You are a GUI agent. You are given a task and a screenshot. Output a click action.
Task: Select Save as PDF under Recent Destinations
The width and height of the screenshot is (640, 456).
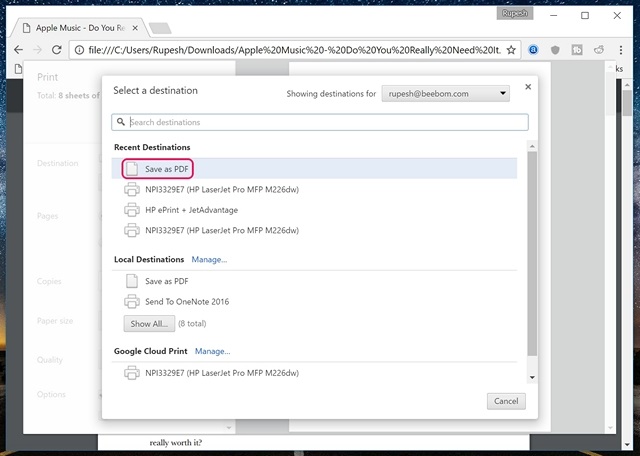166,168
